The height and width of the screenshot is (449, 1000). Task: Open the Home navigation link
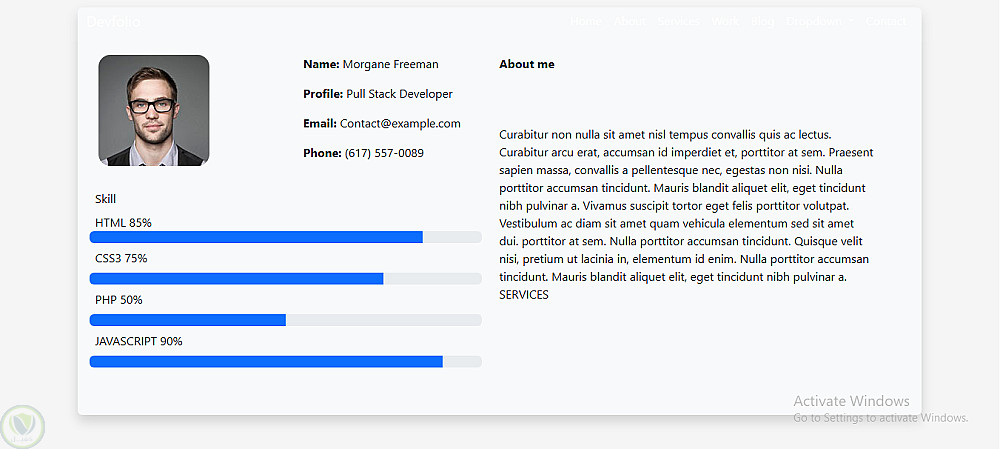(x=586, y=22)
